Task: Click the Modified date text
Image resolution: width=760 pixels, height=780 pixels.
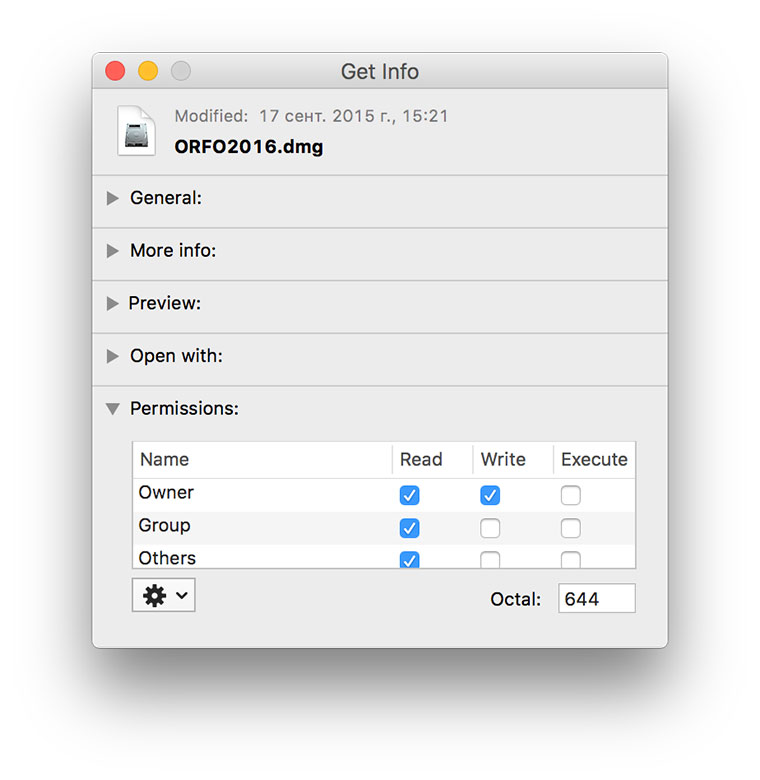Action: [311, 116]
